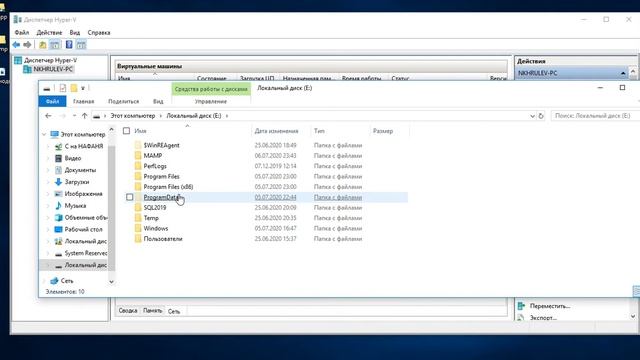Switch to Память tab in Hyper-V details
The image size is (640, 360).
point(152,311)
